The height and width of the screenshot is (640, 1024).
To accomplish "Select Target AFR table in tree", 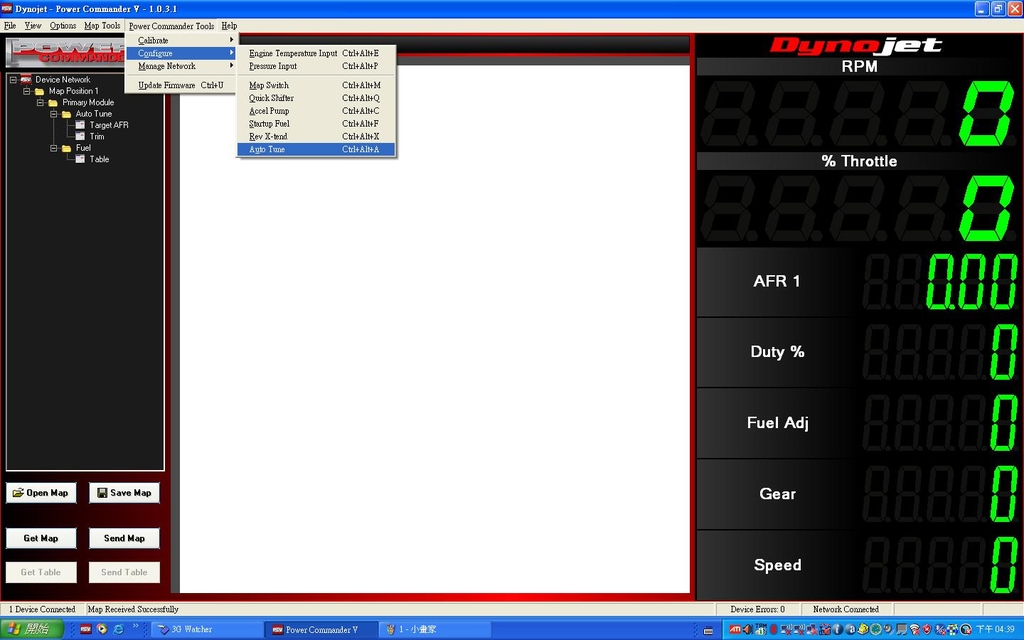I will pos(109,125).
